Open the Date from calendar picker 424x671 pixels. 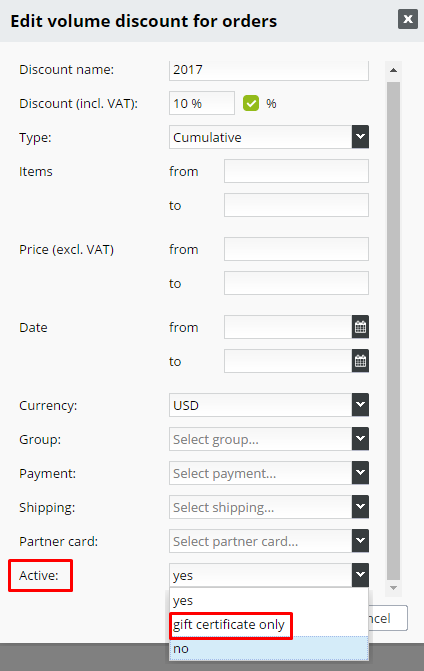360,327
